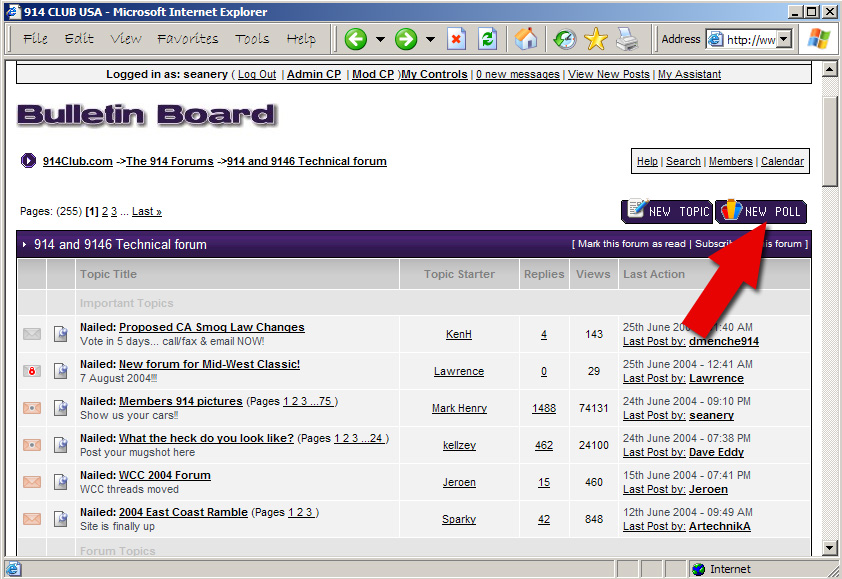This screenshot has width=842, height=579.
Task: Open the View menu
Action: [x=126, y=39]
